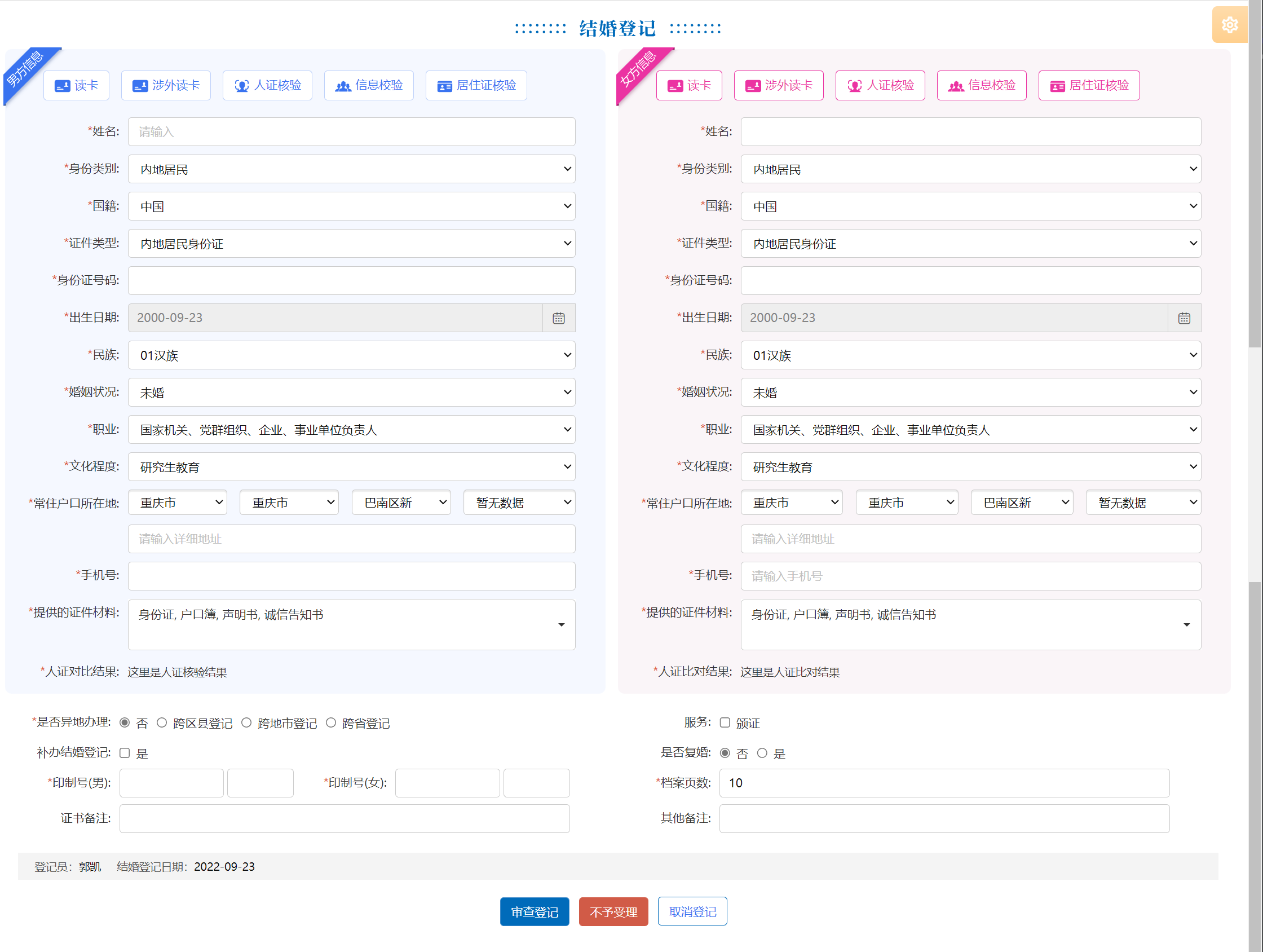The width and height of the screenshot is (1263, 952).
Task: Open male 婚姻状况 dropdown
Action: 352,393
